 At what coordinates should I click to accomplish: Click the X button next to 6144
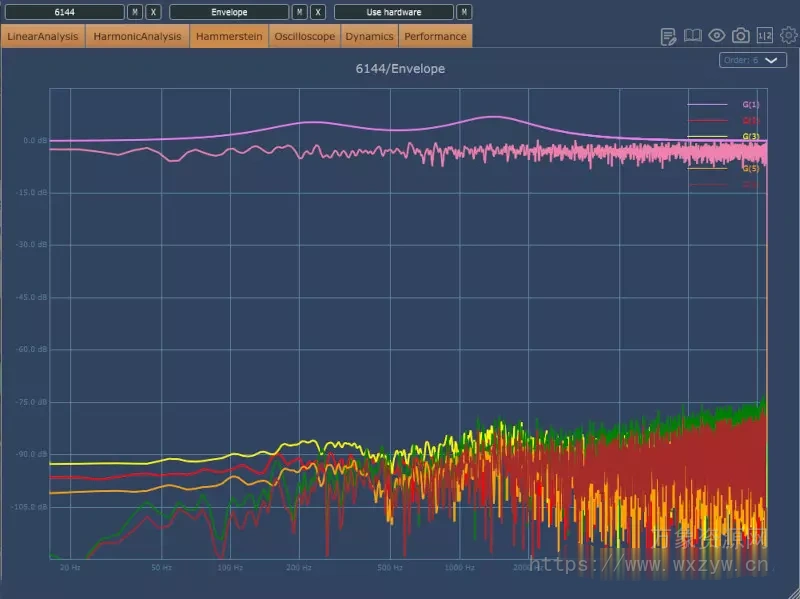pyautogui.click(x=152, y=12)
